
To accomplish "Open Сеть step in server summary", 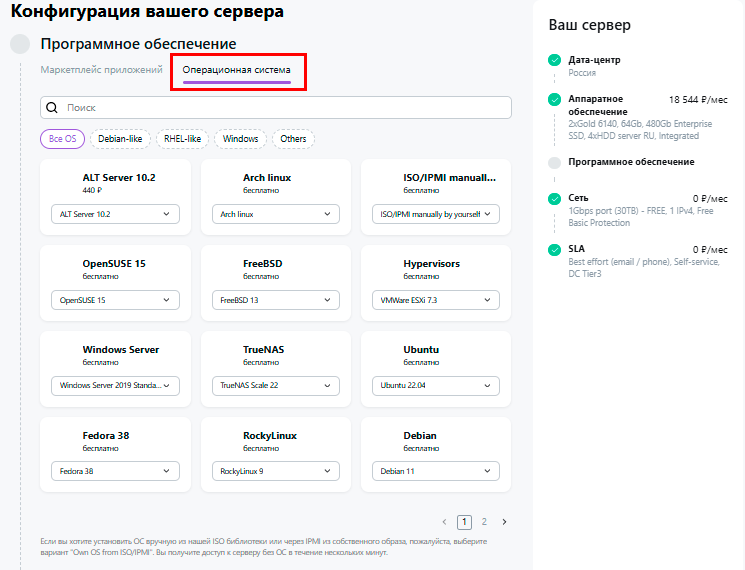I will click(x=578, y=198).
